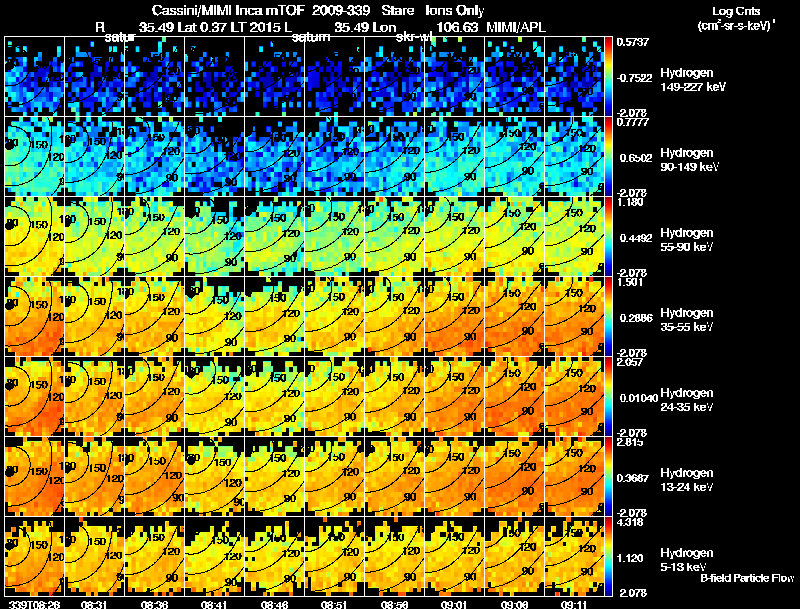This screenshot has height=609, width=800.
Task: Click the '0.01040' colorbar midpoint value
Action: 638,398
